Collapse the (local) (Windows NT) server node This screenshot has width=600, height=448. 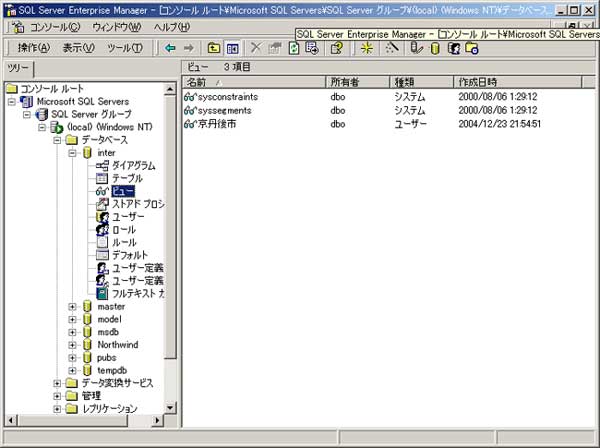[42, 127]
